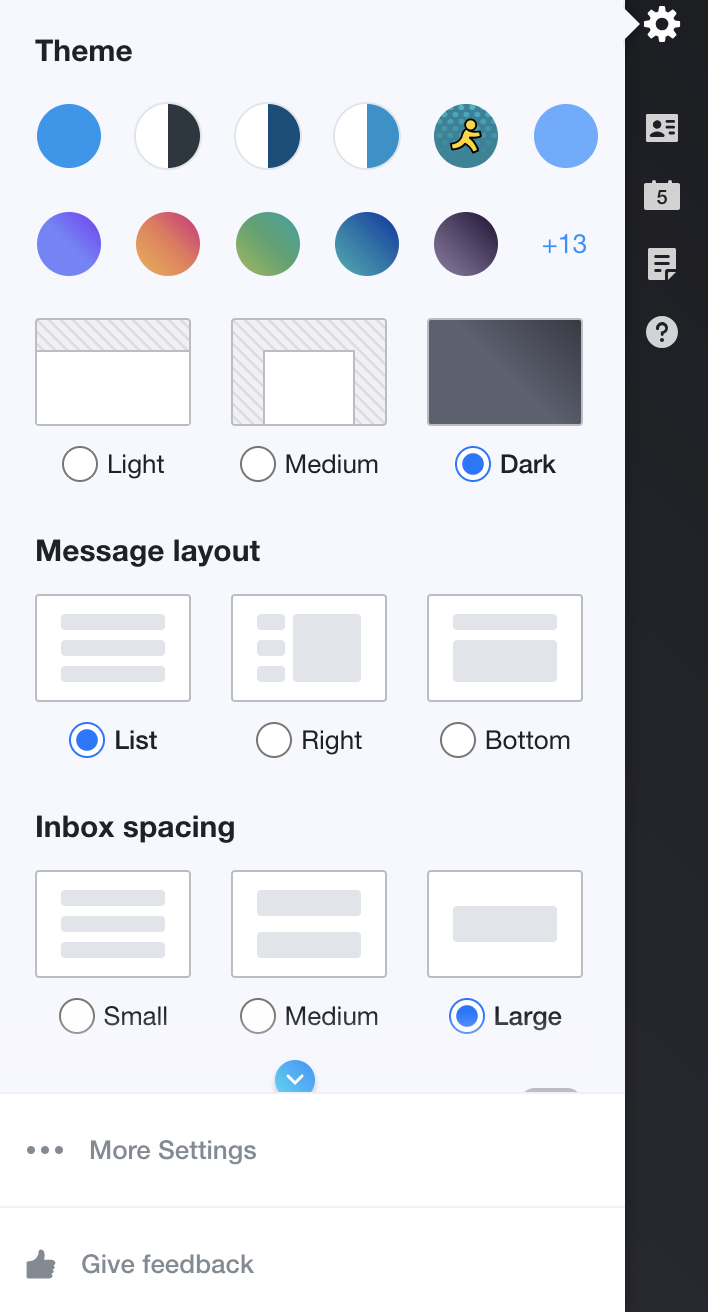This screenshot has height=1312, width=708.
Task: Pick the solid blue theme swatch
Action: pyautogui.click(x=69, y=136)
